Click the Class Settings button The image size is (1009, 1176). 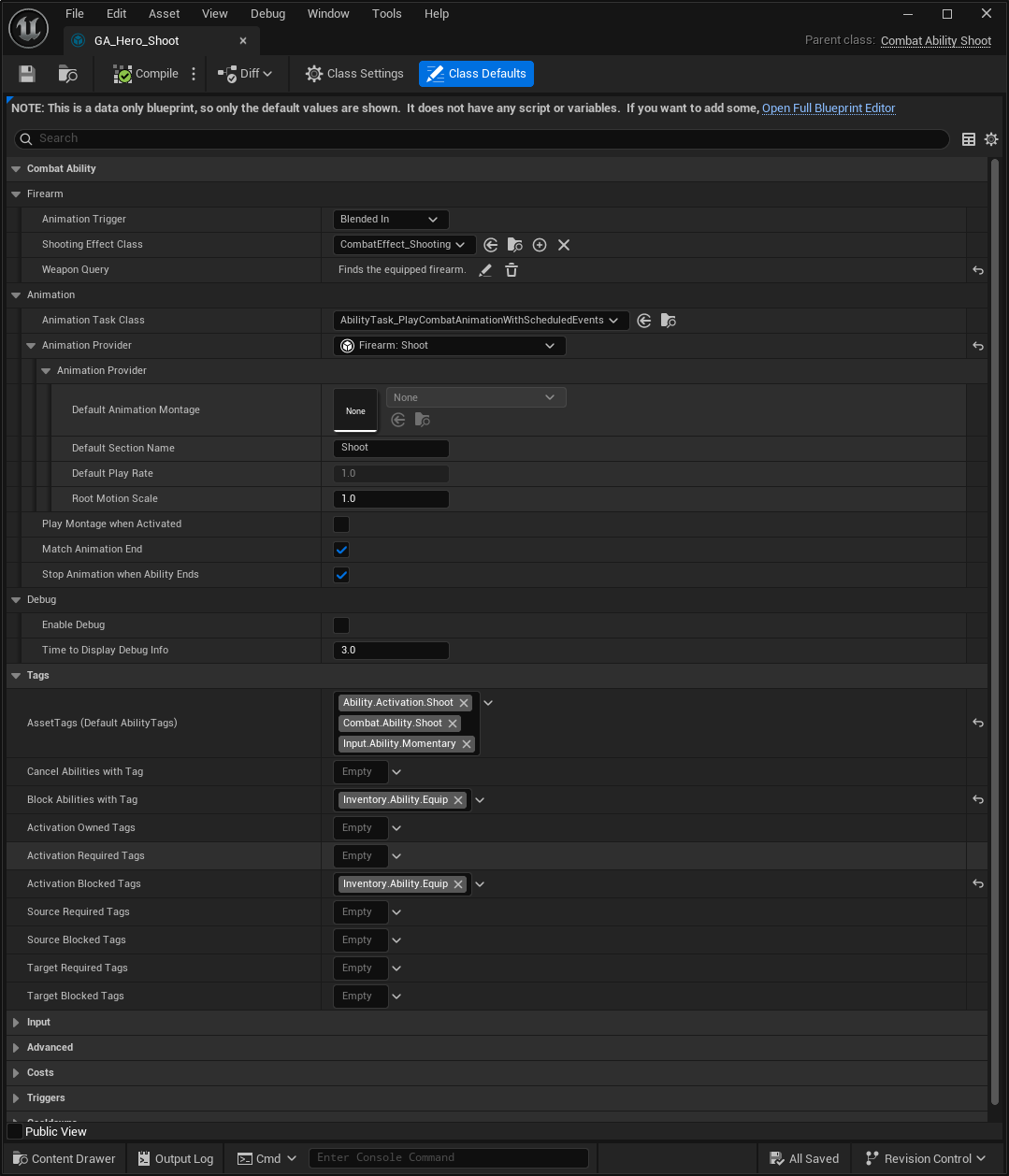click(354, 74)
